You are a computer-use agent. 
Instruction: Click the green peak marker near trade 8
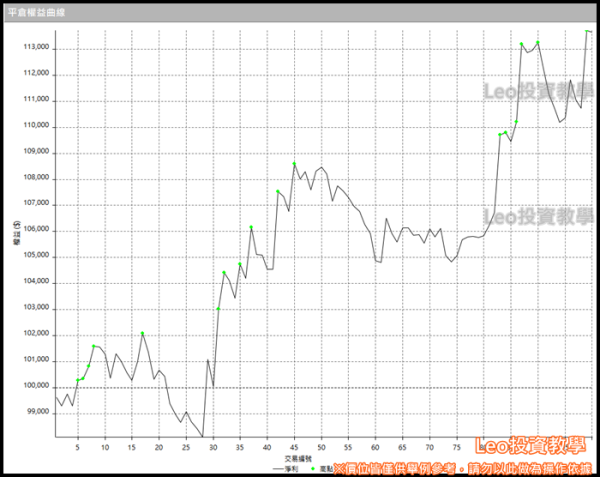pyautogui.click(x=94, y=346)
